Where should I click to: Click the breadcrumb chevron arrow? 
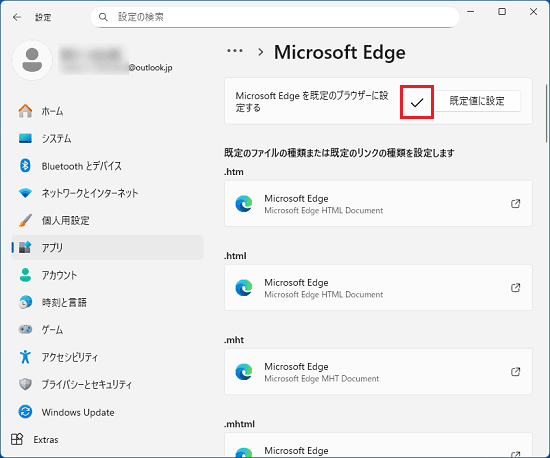260,52
